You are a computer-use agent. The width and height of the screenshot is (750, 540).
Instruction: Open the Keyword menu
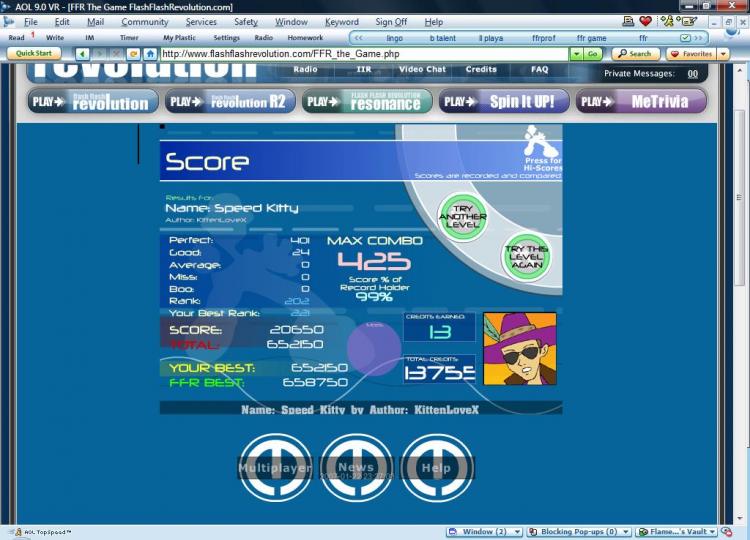(x=342, y=22)
